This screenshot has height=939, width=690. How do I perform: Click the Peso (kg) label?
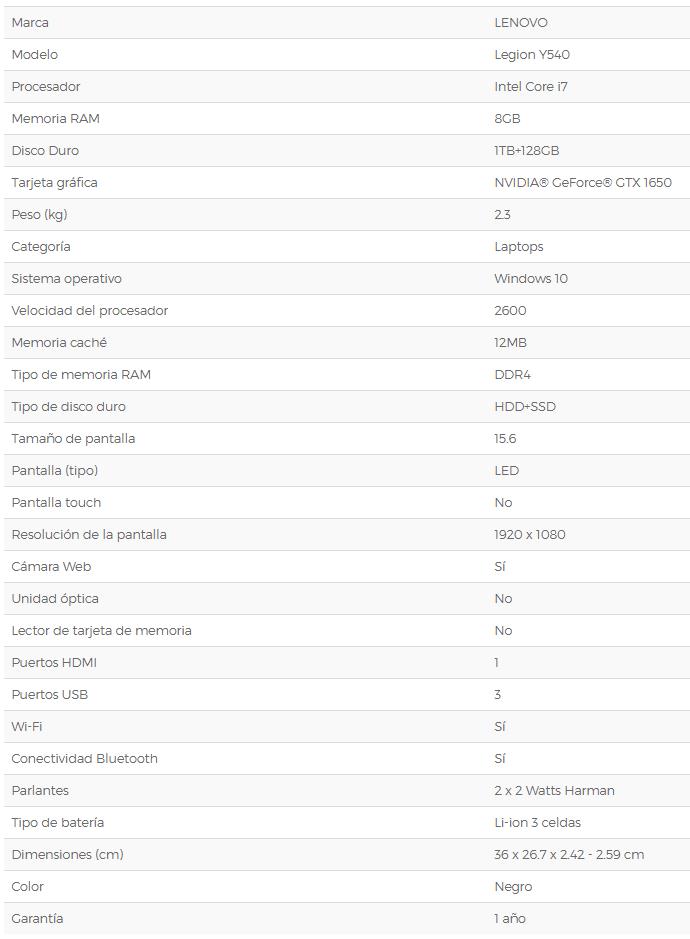(40, 215)
